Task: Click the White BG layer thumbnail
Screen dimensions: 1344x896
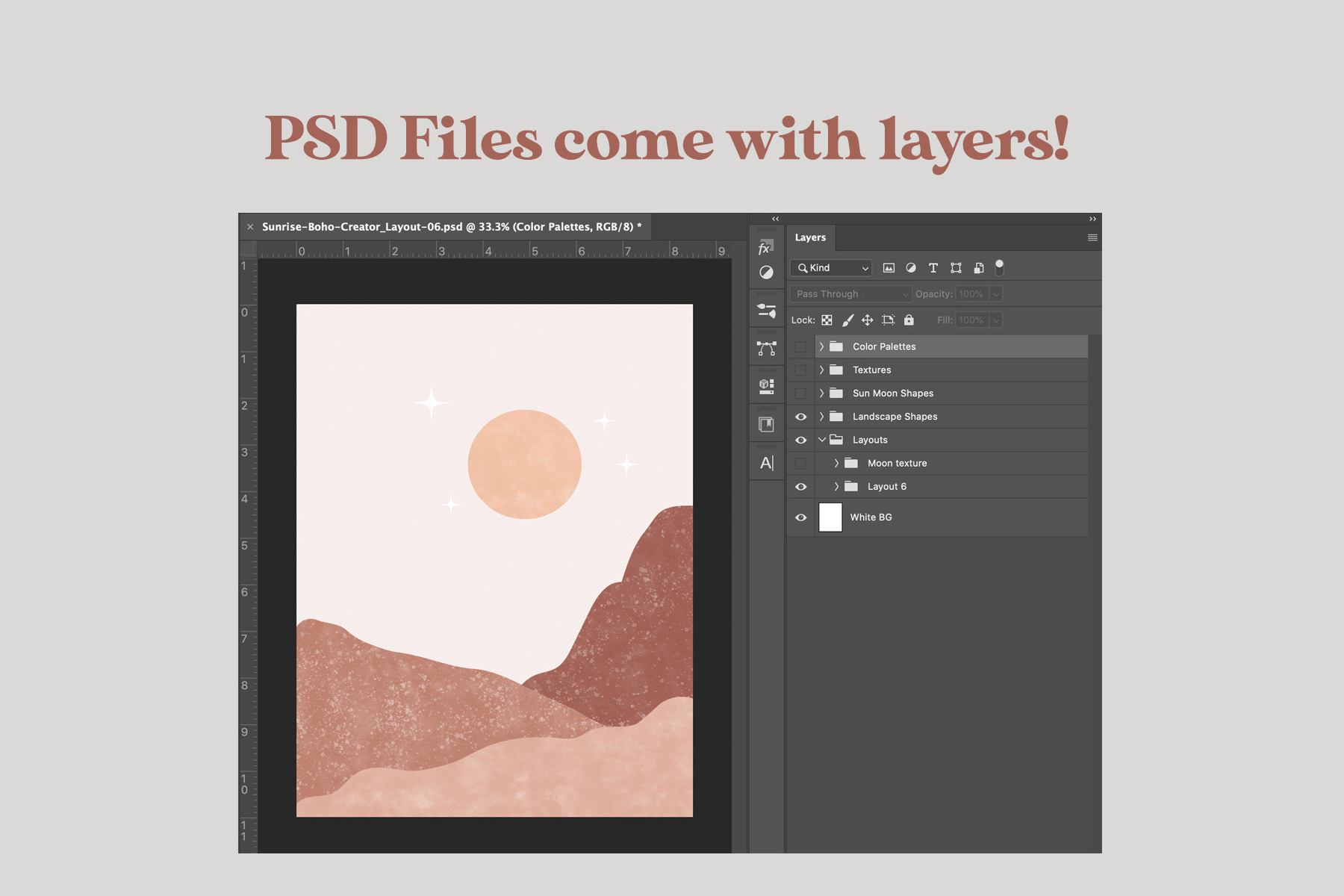Action: tap(830, 517)
